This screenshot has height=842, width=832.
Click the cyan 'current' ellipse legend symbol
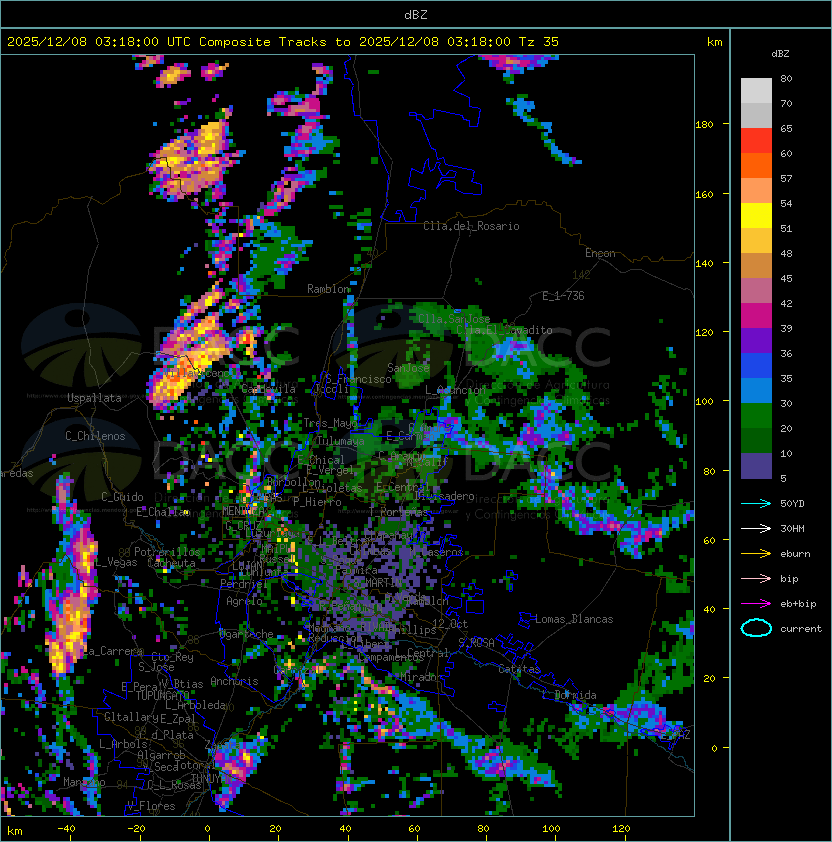756,628
